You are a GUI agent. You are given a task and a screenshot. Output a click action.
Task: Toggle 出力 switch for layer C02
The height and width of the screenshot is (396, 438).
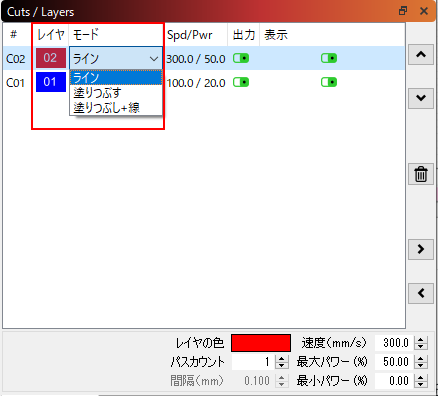point(241,58)
